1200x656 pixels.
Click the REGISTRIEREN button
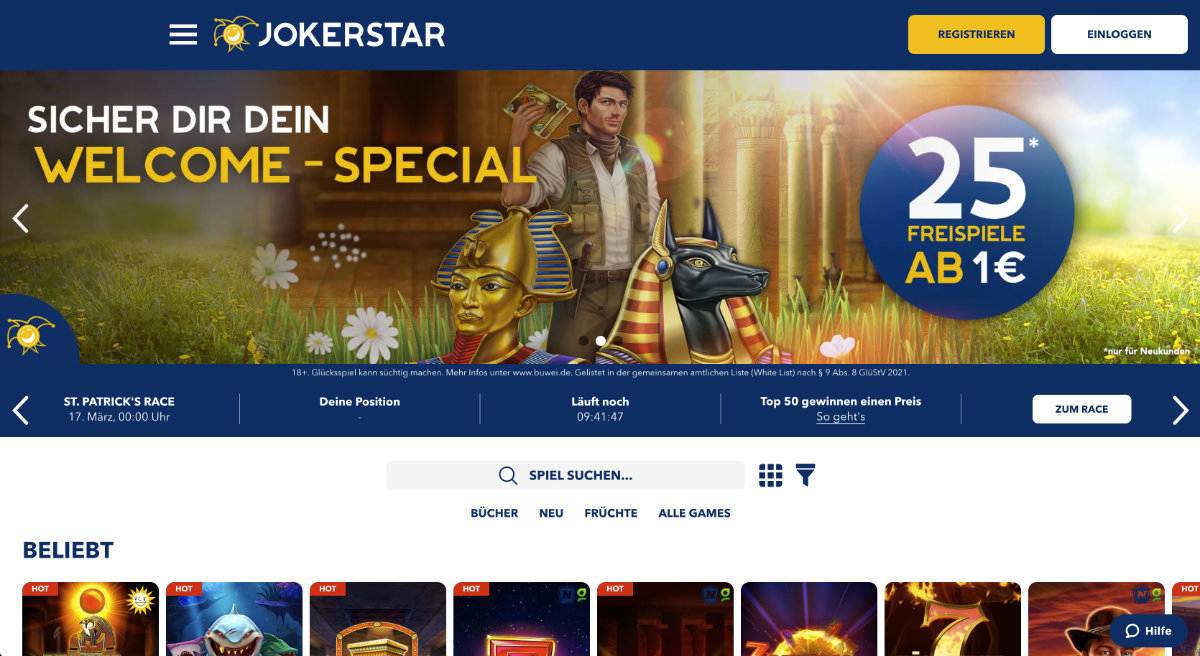point(976,34)
